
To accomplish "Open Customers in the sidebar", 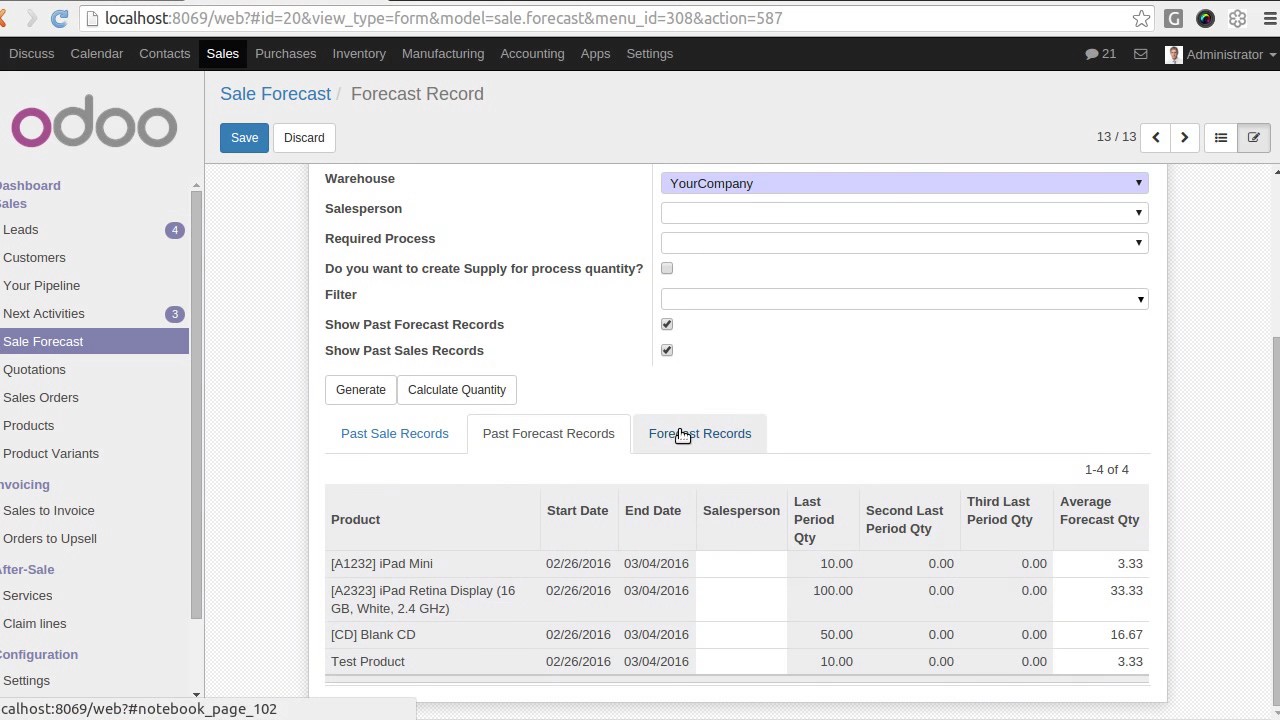I will pos(34,258).
